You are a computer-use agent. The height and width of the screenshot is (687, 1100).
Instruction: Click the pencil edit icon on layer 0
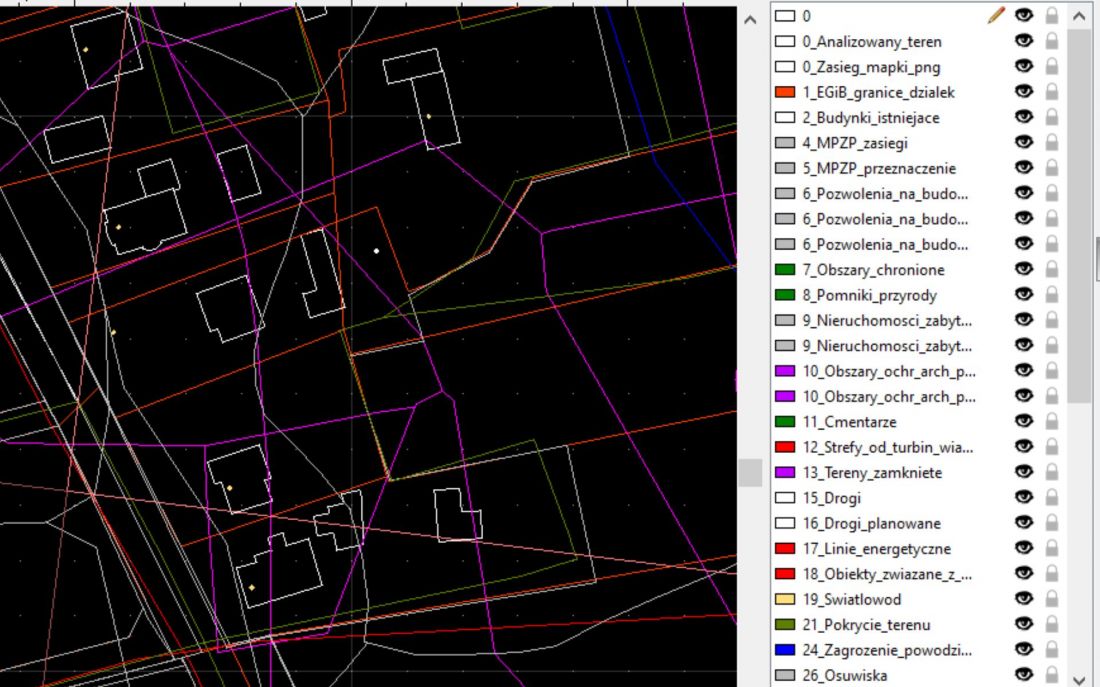point(996,15)
